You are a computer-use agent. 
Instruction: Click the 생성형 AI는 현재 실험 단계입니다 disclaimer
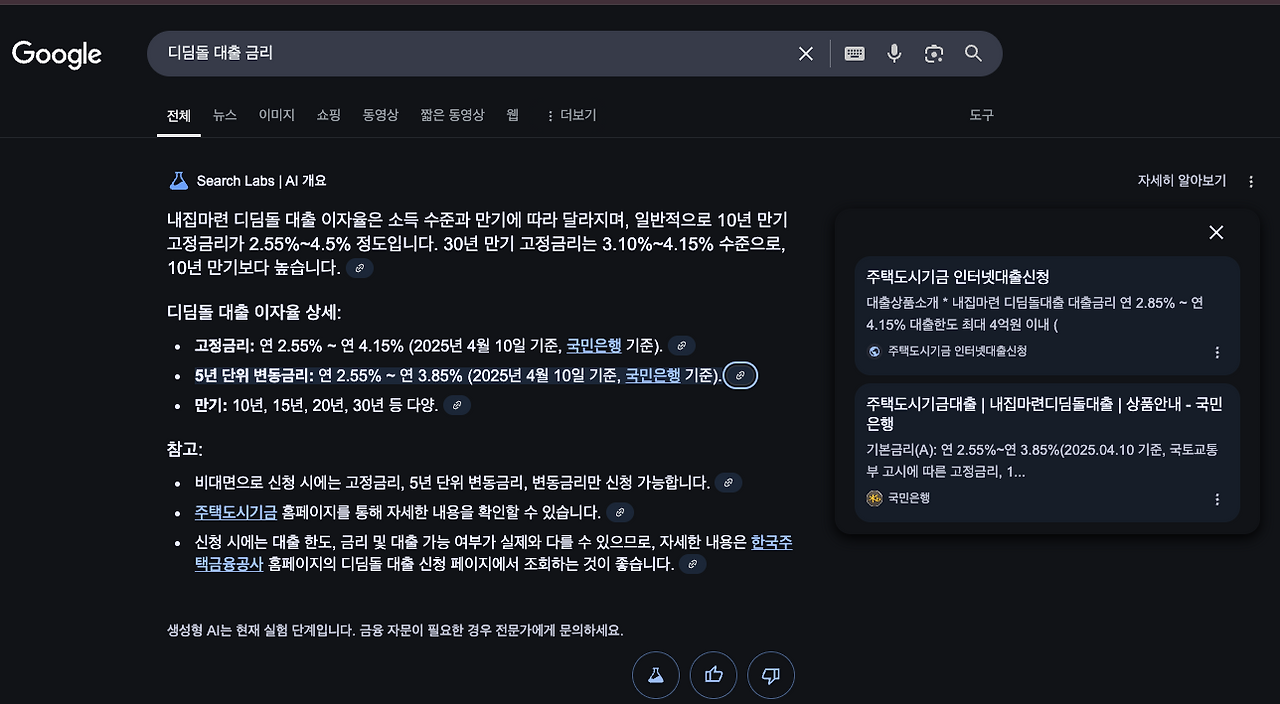[395, 631]
